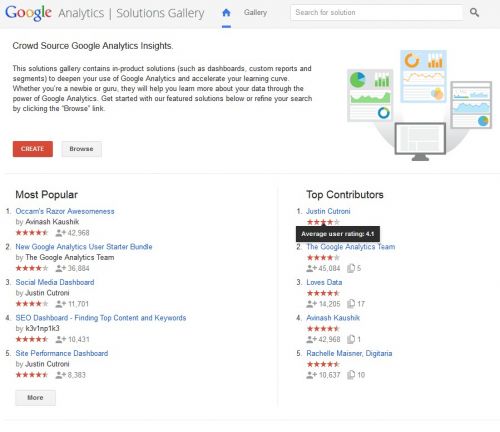Viewport: 500px width, 432px height.
Task: Click stars under The Google Analytics Team contributor
Action: (323, 257)
